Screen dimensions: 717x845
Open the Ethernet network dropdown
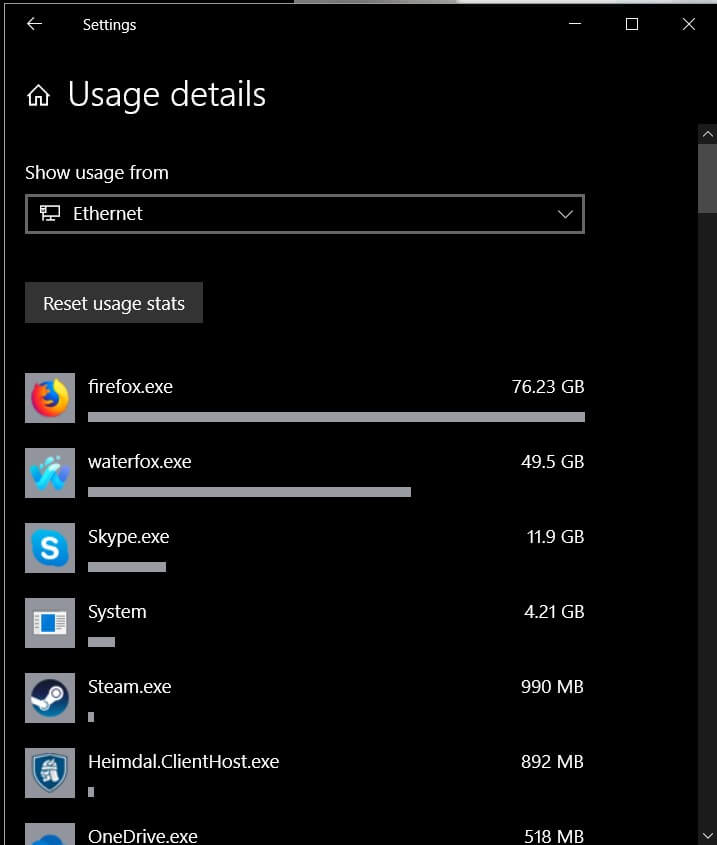tap(305, 214)
